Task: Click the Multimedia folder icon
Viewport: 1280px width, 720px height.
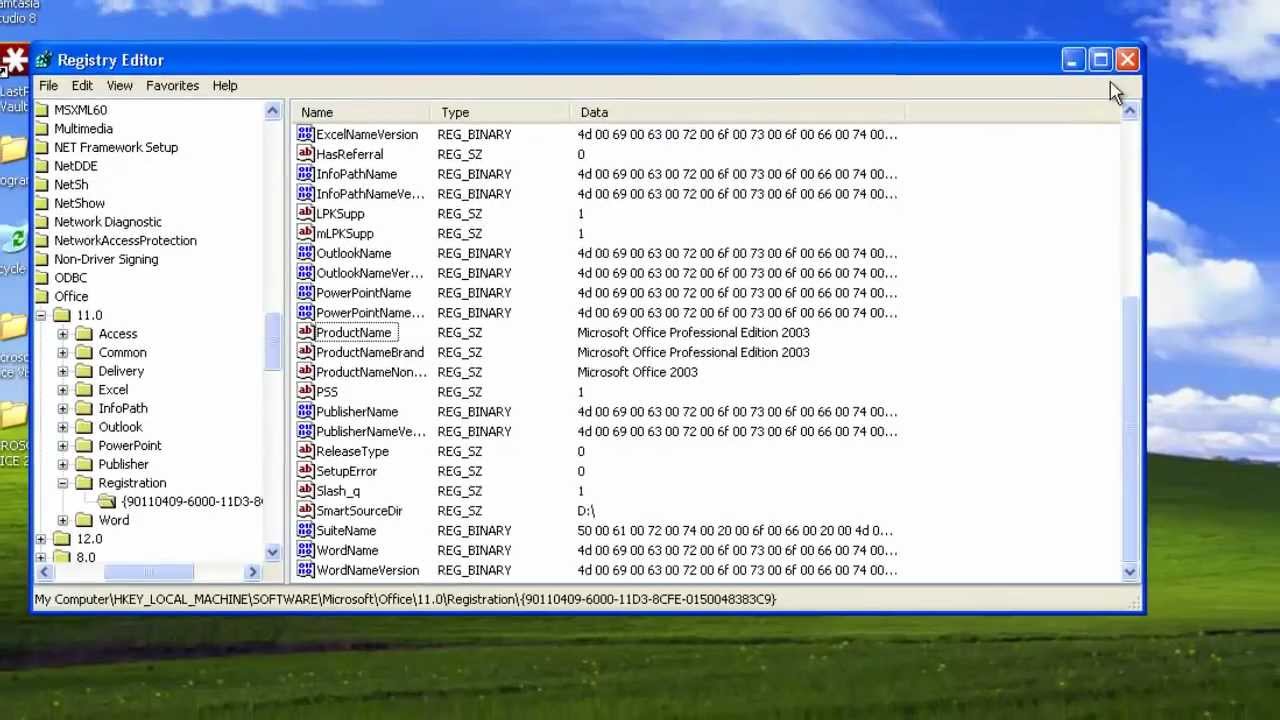Action: (41, 128)
